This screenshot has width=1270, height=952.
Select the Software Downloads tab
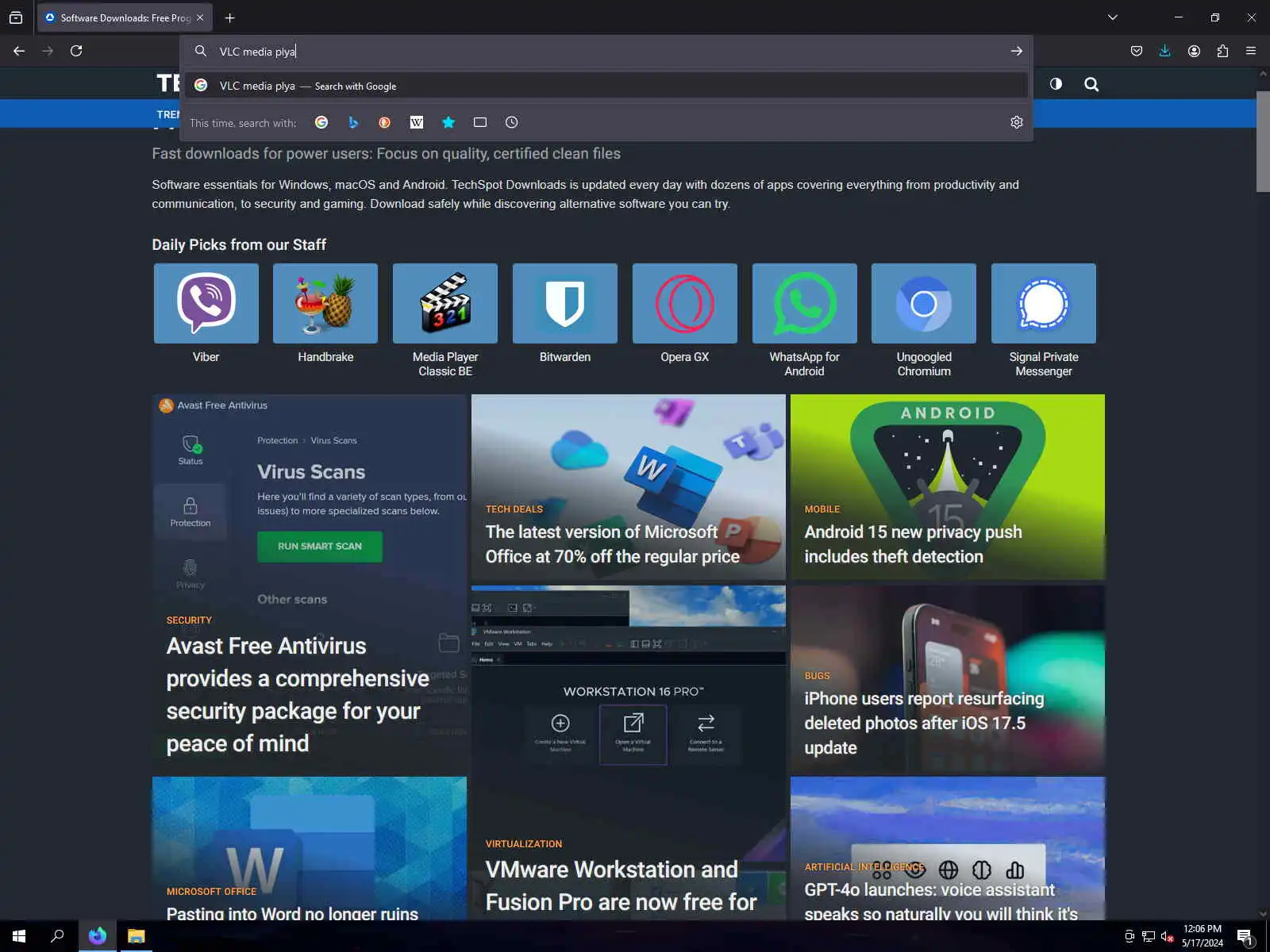coord(125,17)
